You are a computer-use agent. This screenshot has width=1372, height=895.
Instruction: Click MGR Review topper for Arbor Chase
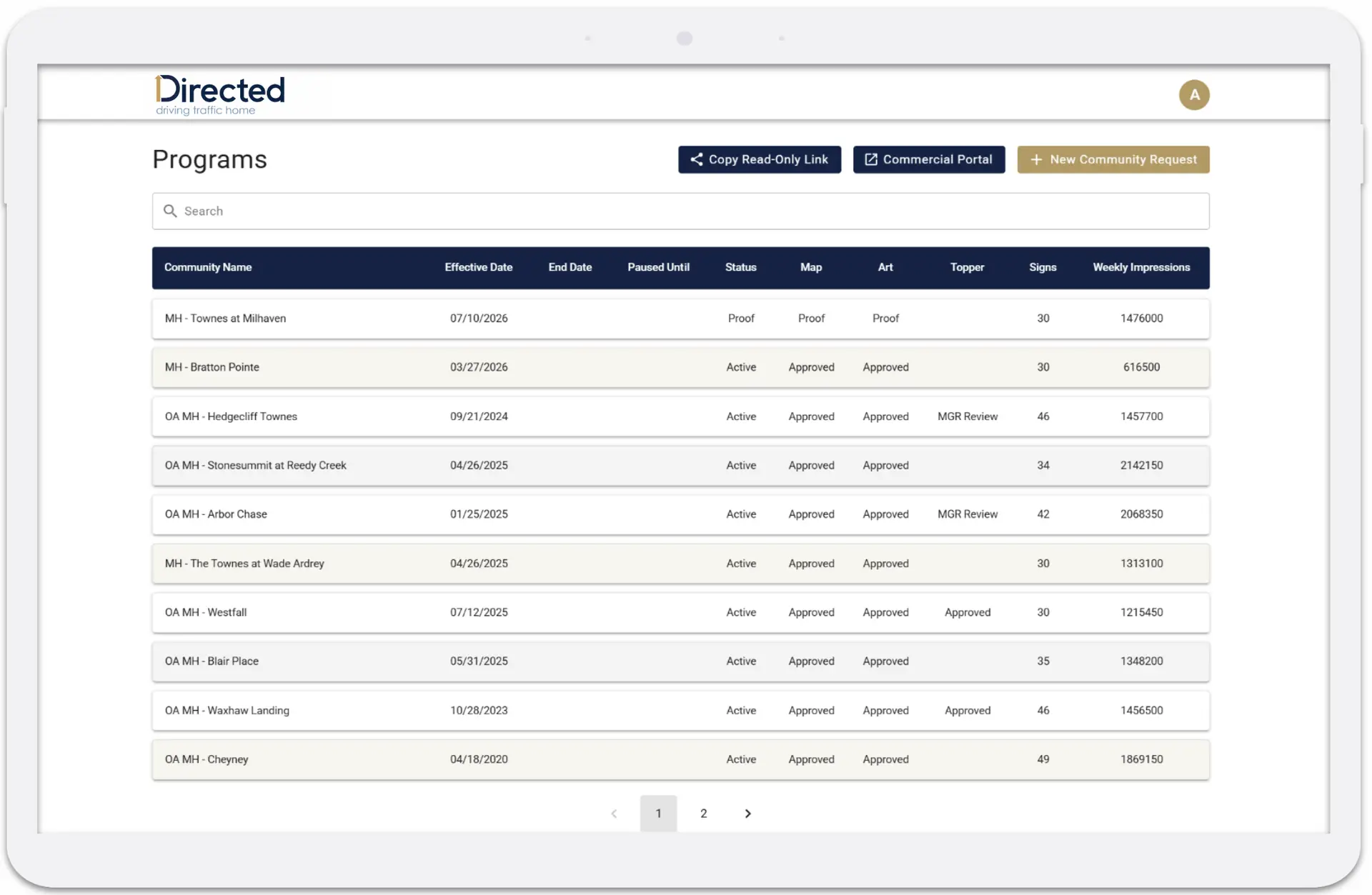[x=968, y=514]
